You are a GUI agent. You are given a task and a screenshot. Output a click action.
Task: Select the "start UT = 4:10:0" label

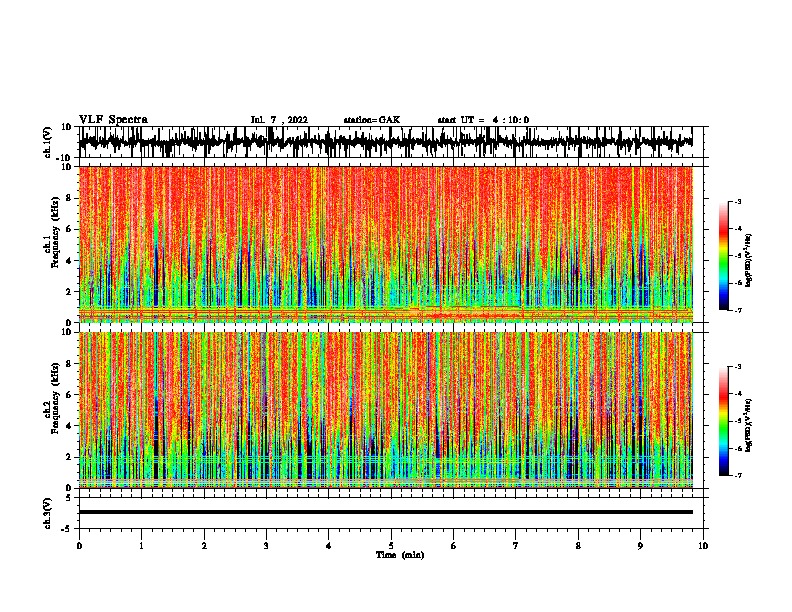tap(483, 120)
